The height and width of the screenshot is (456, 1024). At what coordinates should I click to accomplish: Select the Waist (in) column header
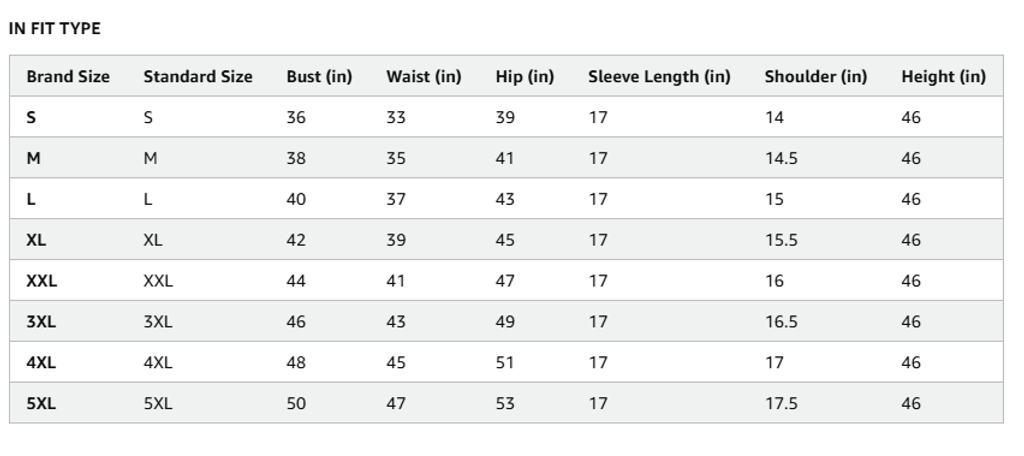point(424,76)
